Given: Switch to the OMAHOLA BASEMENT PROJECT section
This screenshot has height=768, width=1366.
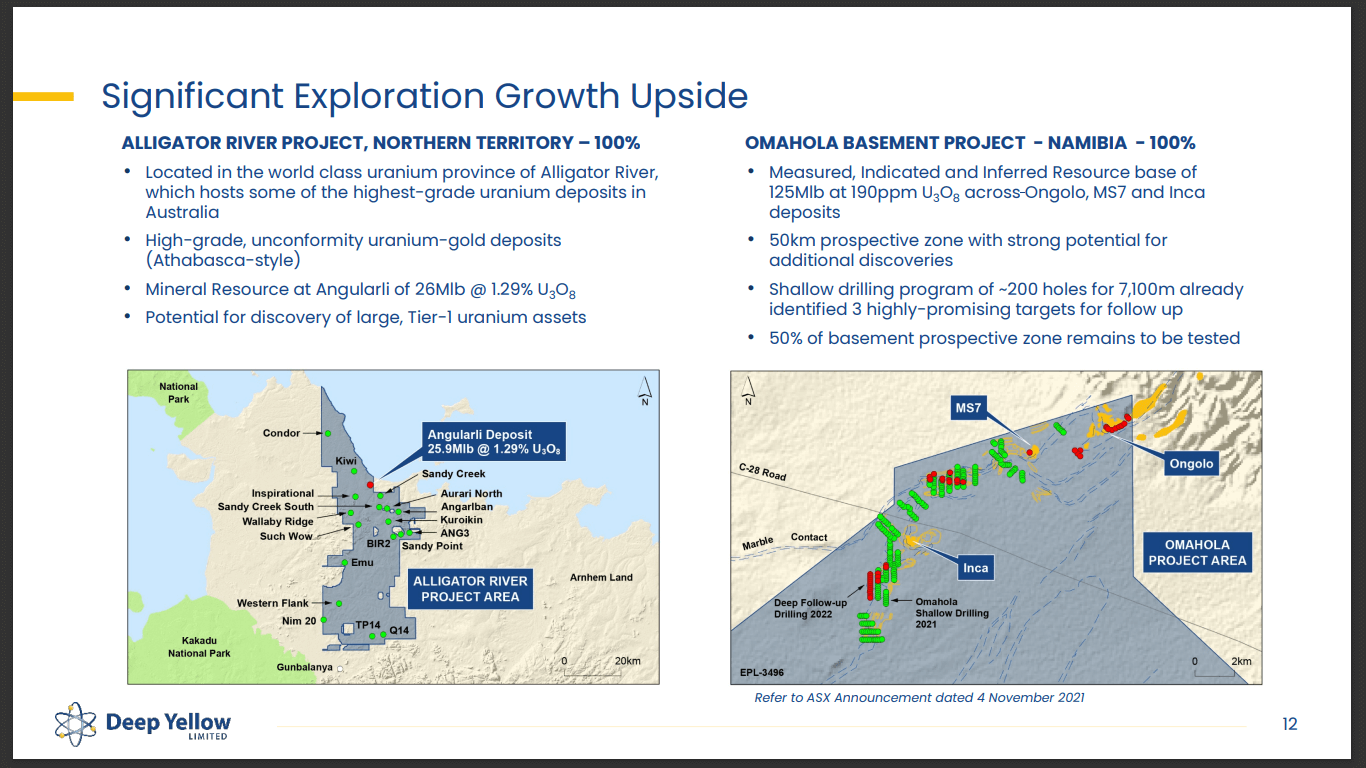Looking at the screenshot, I should pos(971,143).
